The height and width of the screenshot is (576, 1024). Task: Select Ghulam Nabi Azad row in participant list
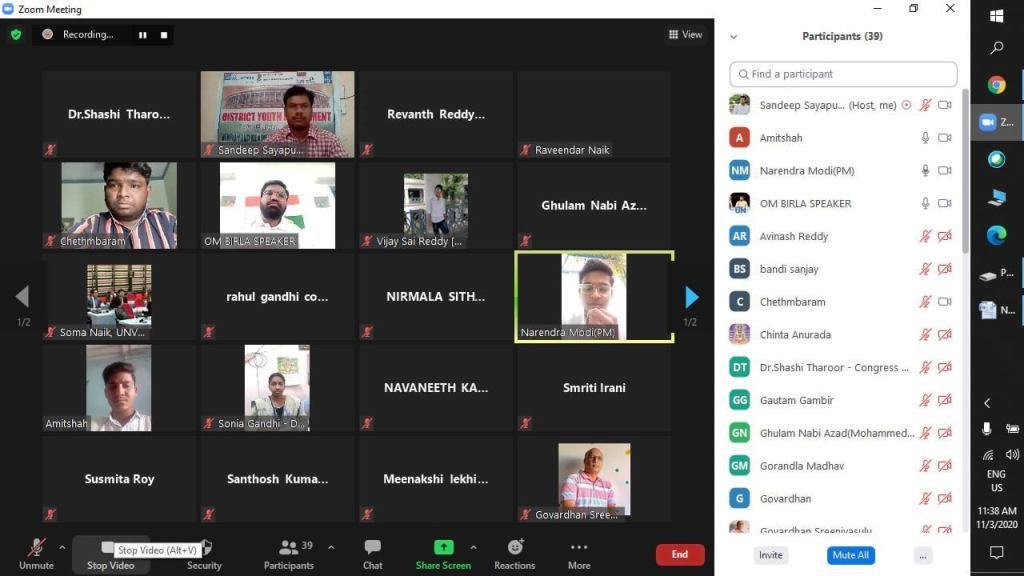click(x=842, y=433)
